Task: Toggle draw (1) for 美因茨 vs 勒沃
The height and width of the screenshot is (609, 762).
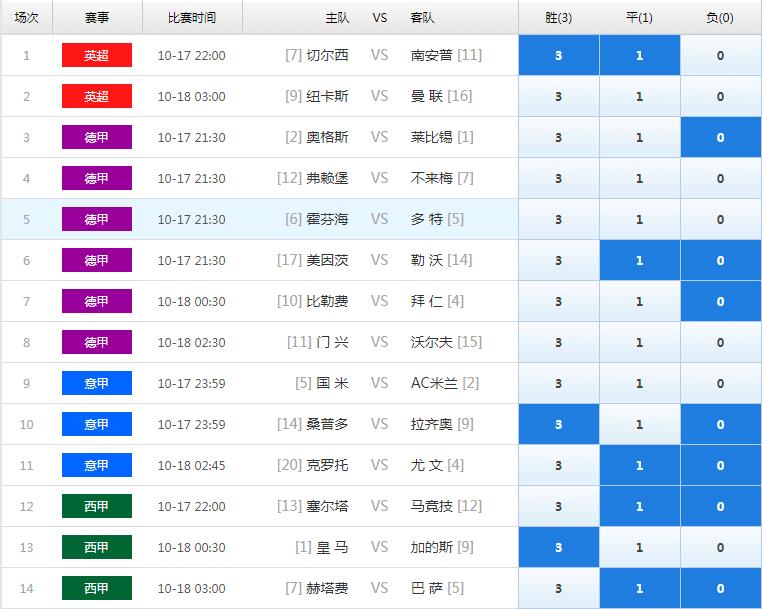Action: 640,260
